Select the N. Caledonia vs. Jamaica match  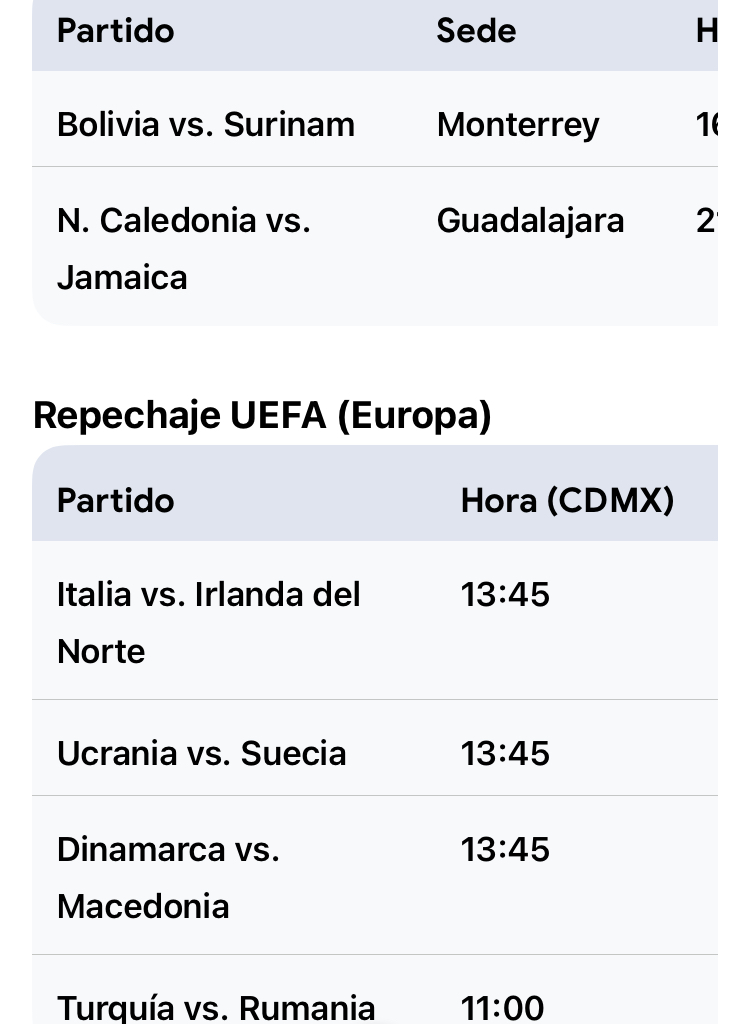coord(184,248)
